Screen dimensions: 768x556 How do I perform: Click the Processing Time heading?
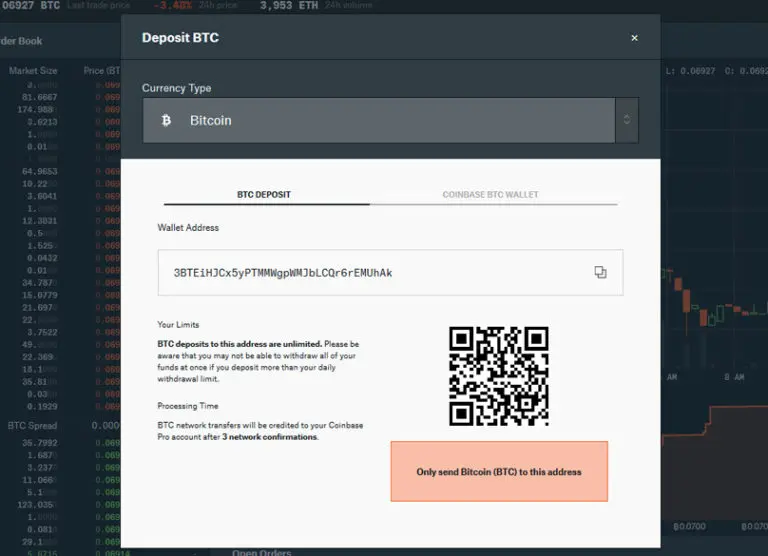tap(188, 406)
